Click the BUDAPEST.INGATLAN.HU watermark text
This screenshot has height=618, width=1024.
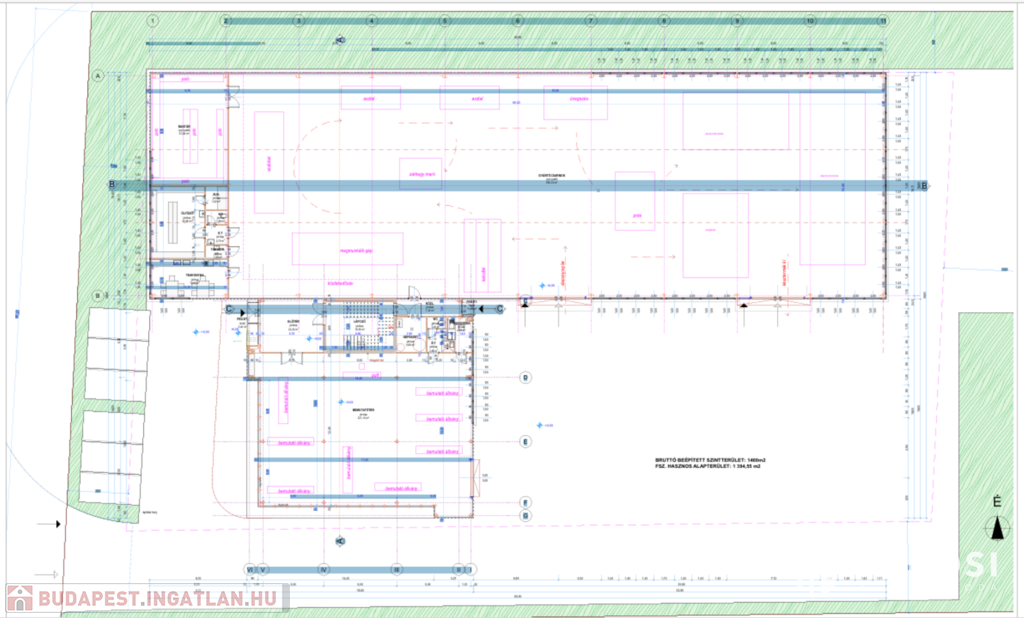(x=163, y=599)
